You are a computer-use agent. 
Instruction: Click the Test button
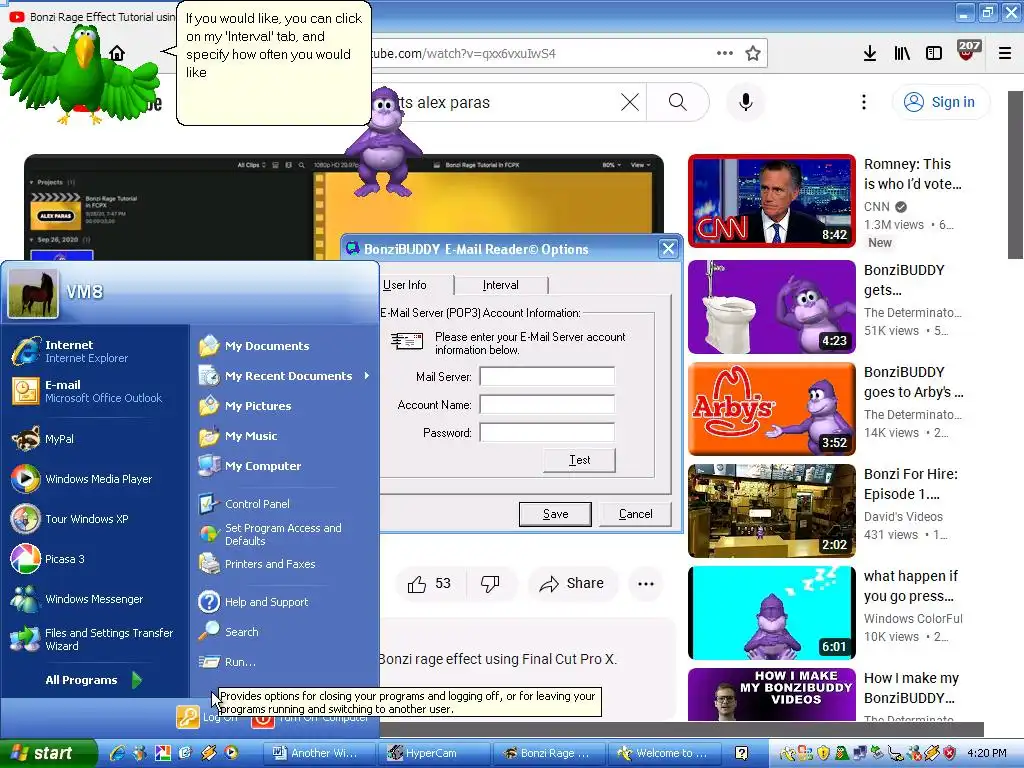tap(579, 460)
